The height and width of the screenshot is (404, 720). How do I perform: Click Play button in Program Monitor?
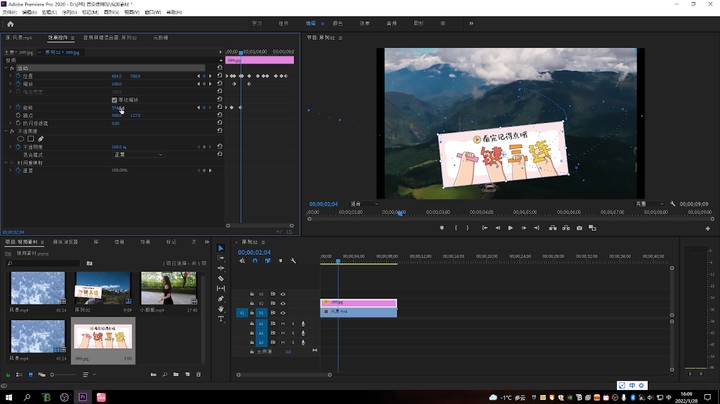click(x=510, y=228)
